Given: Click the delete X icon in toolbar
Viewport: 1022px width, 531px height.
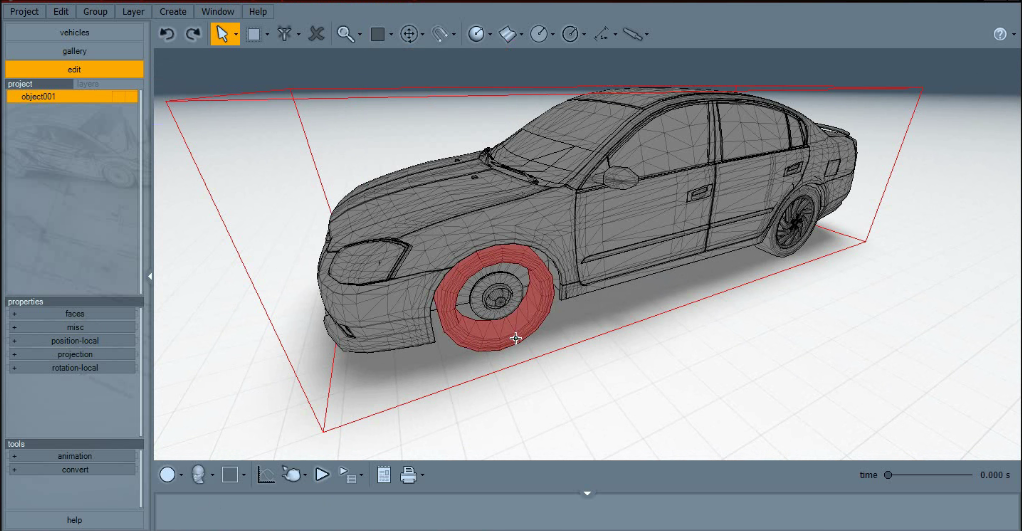Looking at the screenshot, I should tap(316, 34).
